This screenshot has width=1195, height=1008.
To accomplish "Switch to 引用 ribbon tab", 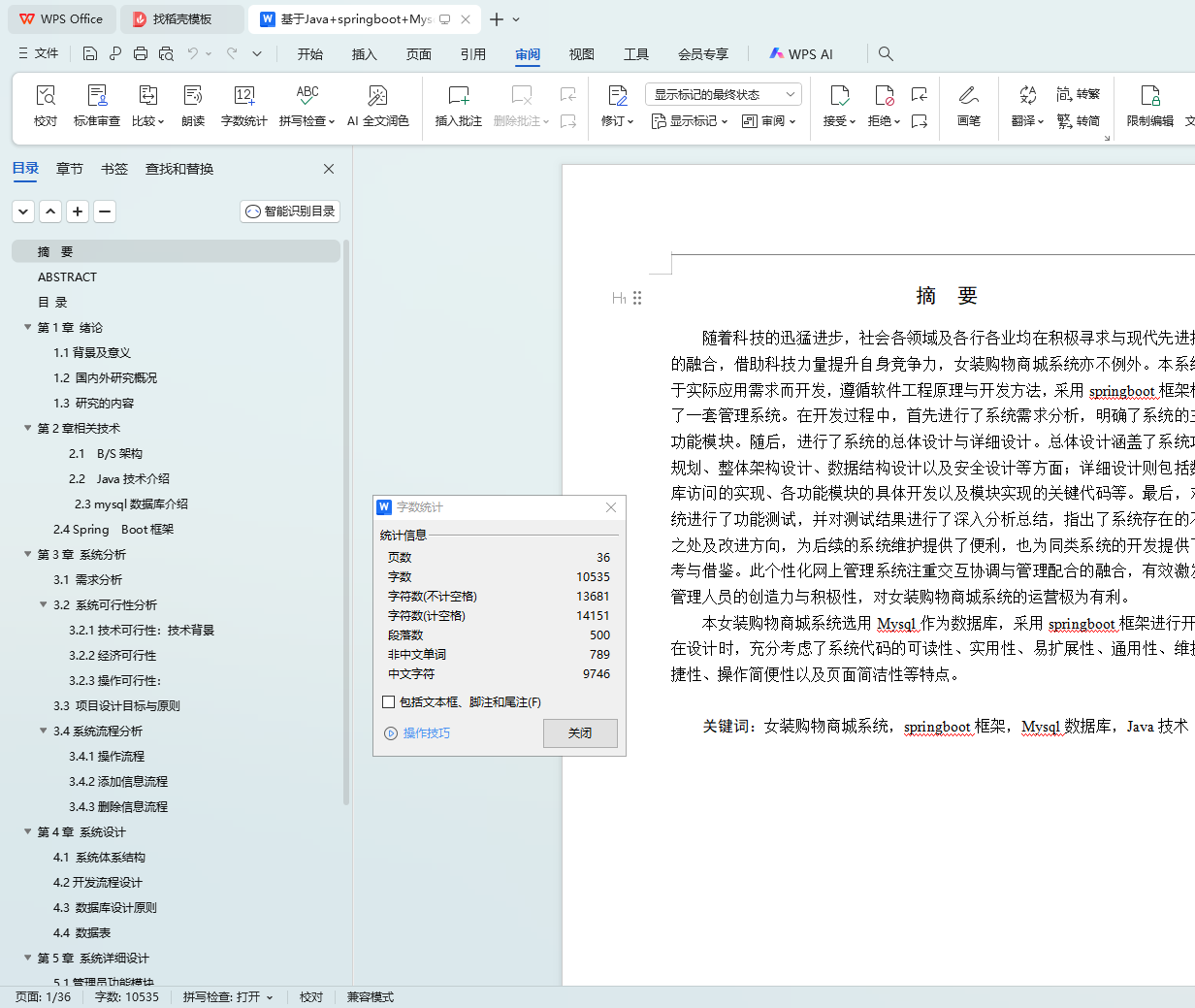I will [473, 54].
